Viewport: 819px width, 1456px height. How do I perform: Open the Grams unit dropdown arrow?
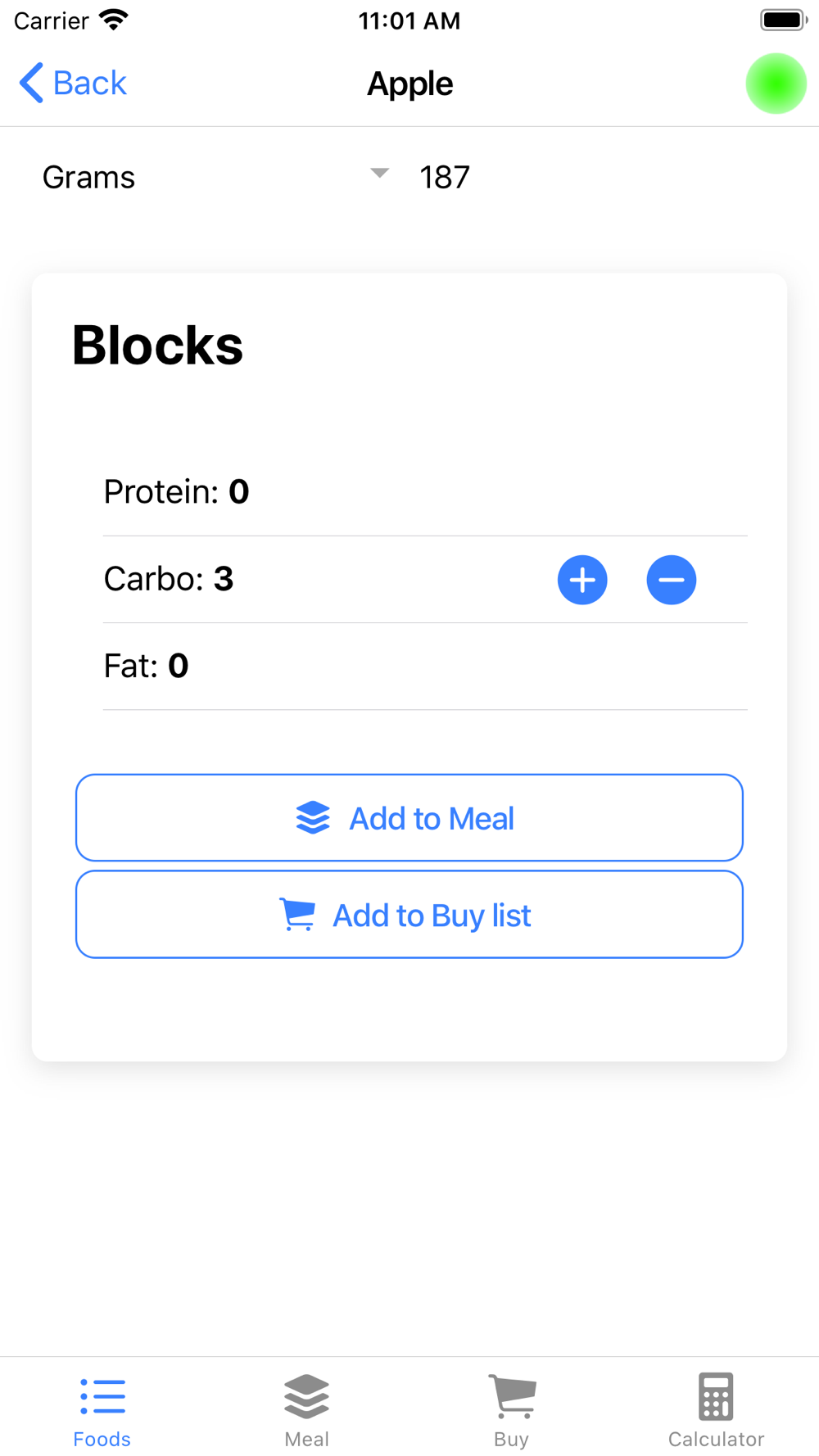pyautogui.click(x=379, y=173)
